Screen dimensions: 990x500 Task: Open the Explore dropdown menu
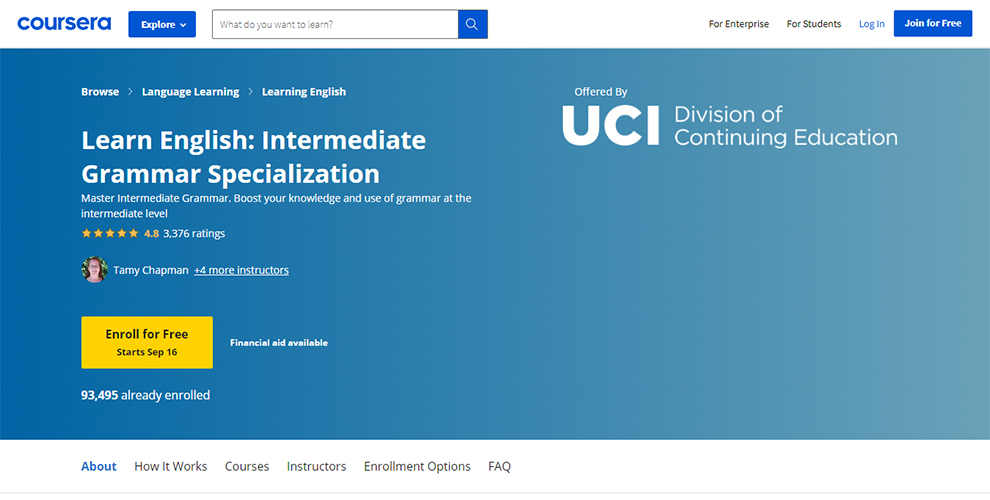pos(162,24)
